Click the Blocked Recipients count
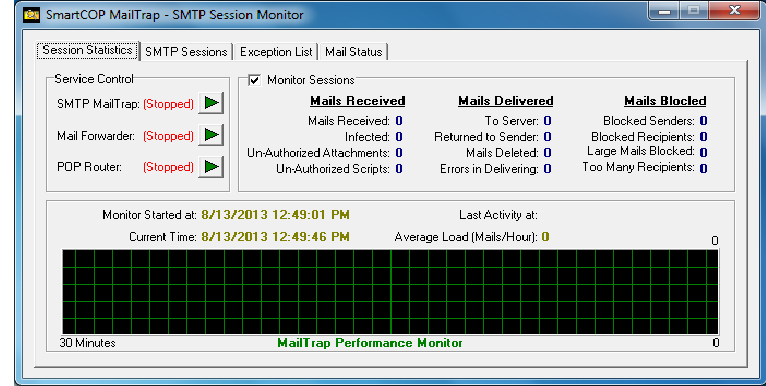 click(703, 137)
